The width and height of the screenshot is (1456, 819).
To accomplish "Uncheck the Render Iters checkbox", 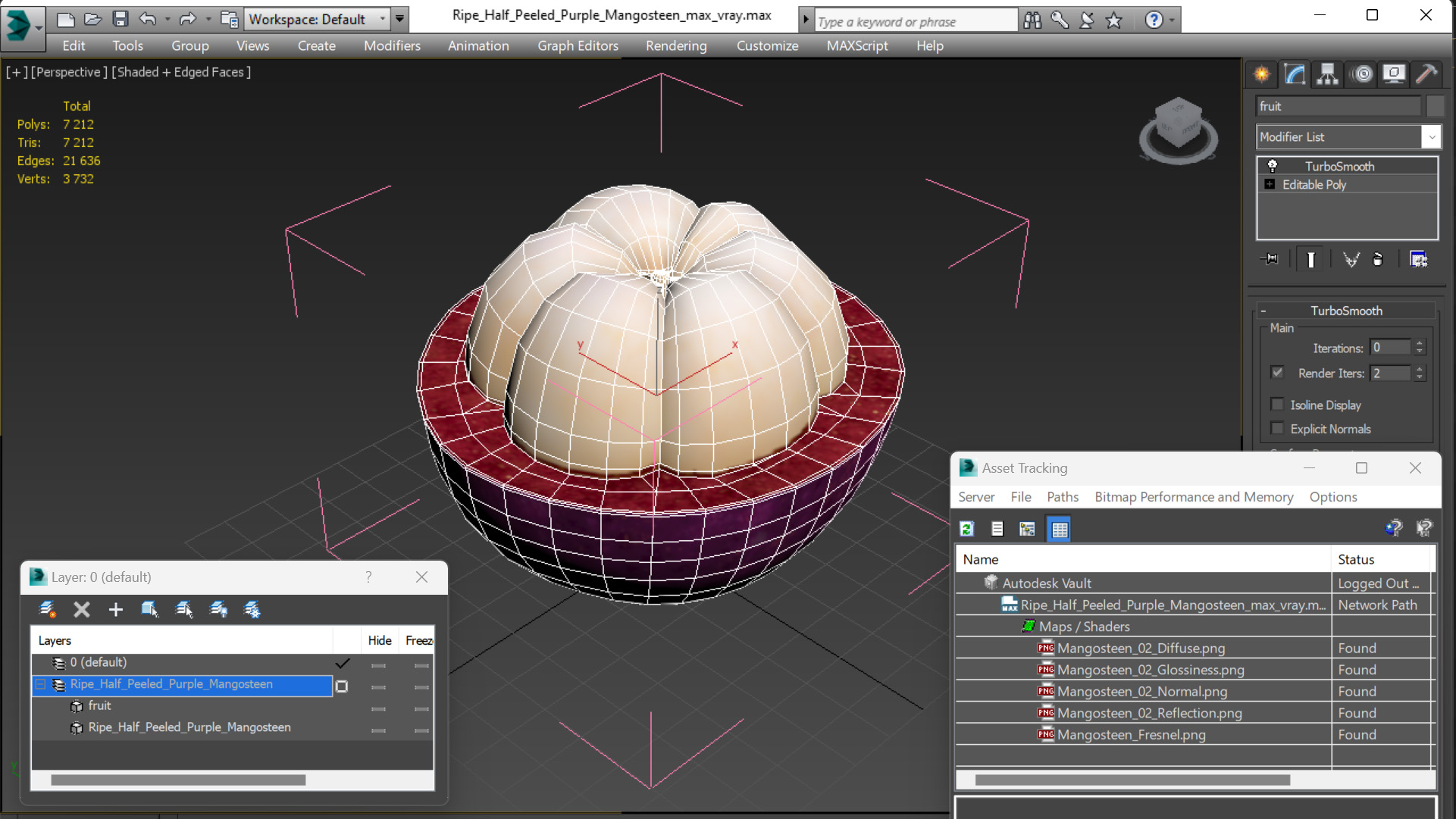I will tap(1277, 373).
